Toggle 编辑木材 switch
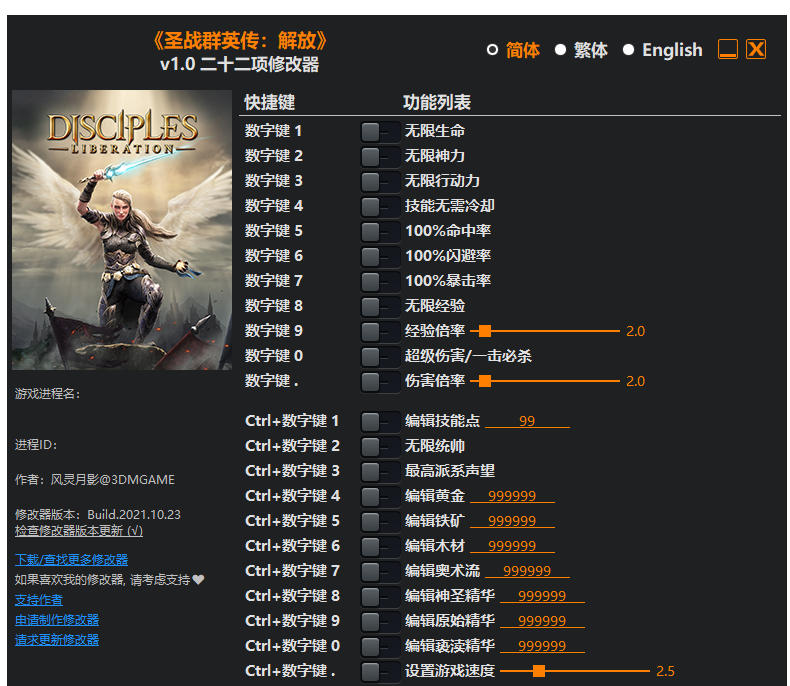790x686 pixels. point(380,547)
